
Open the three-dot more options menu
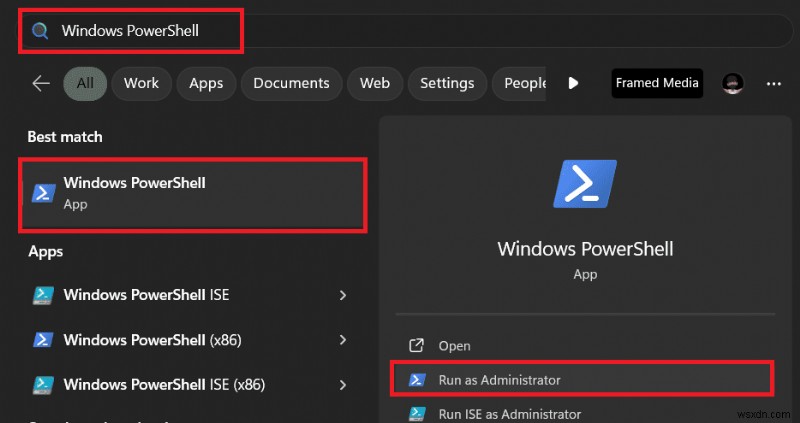(x=774, y=84)
